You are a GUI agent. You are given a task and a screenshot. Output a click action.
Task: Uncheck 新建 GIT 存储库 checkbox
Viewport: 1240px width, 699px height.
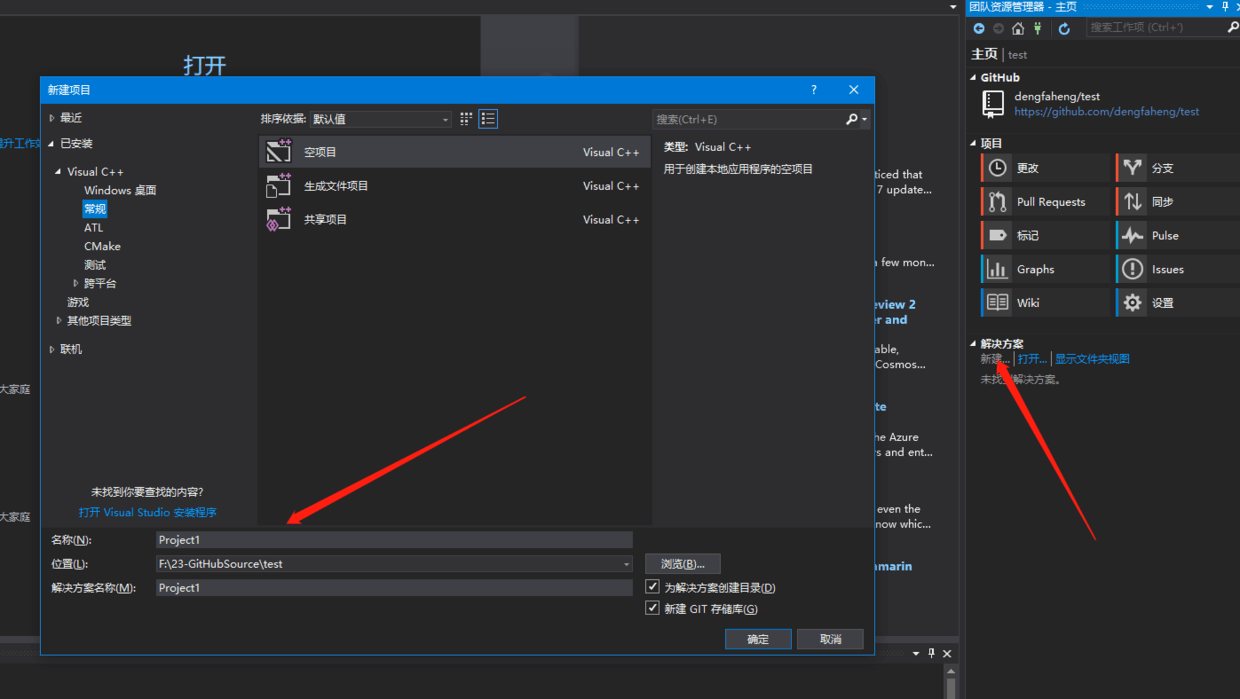pos(652,608)
